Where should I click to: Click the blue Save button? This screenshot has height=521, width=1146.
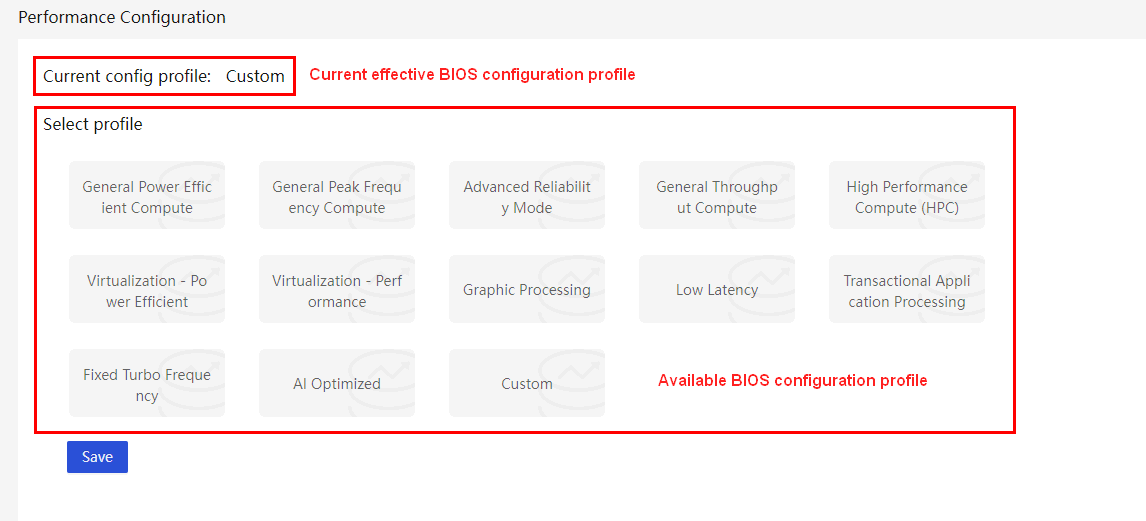[97, 457]
